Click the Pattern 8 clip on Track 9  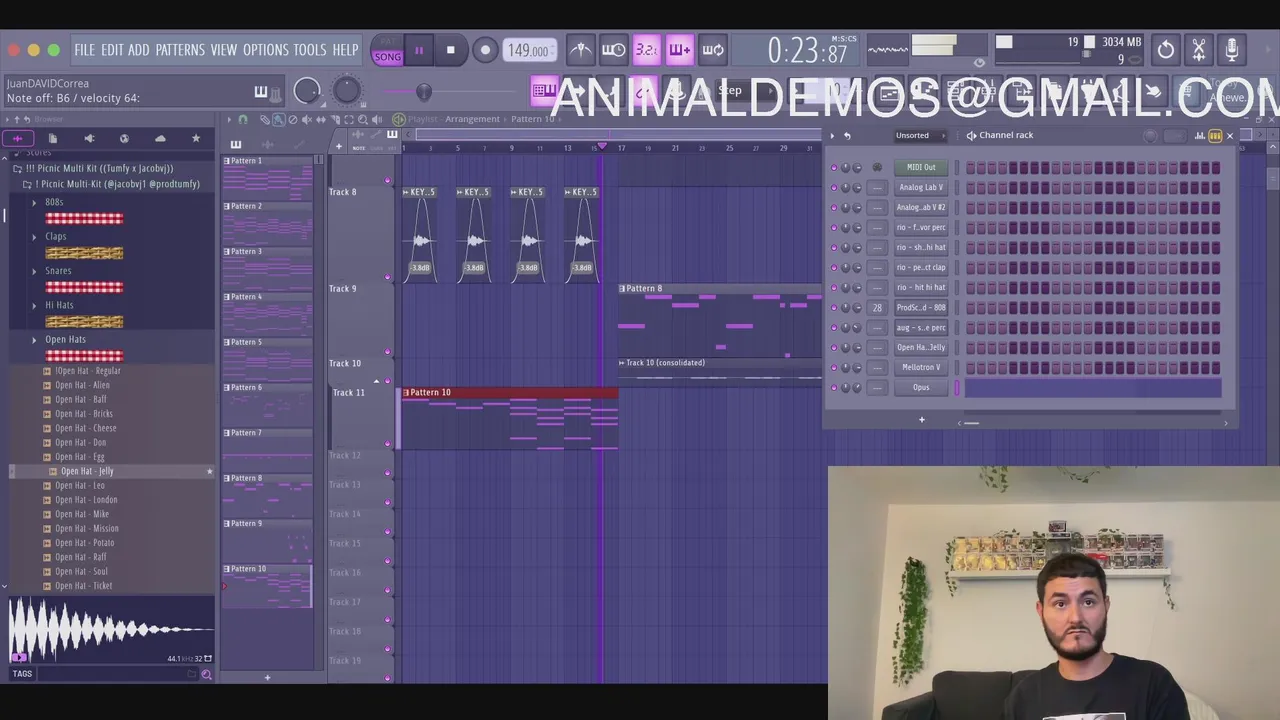tap(720, 320)
